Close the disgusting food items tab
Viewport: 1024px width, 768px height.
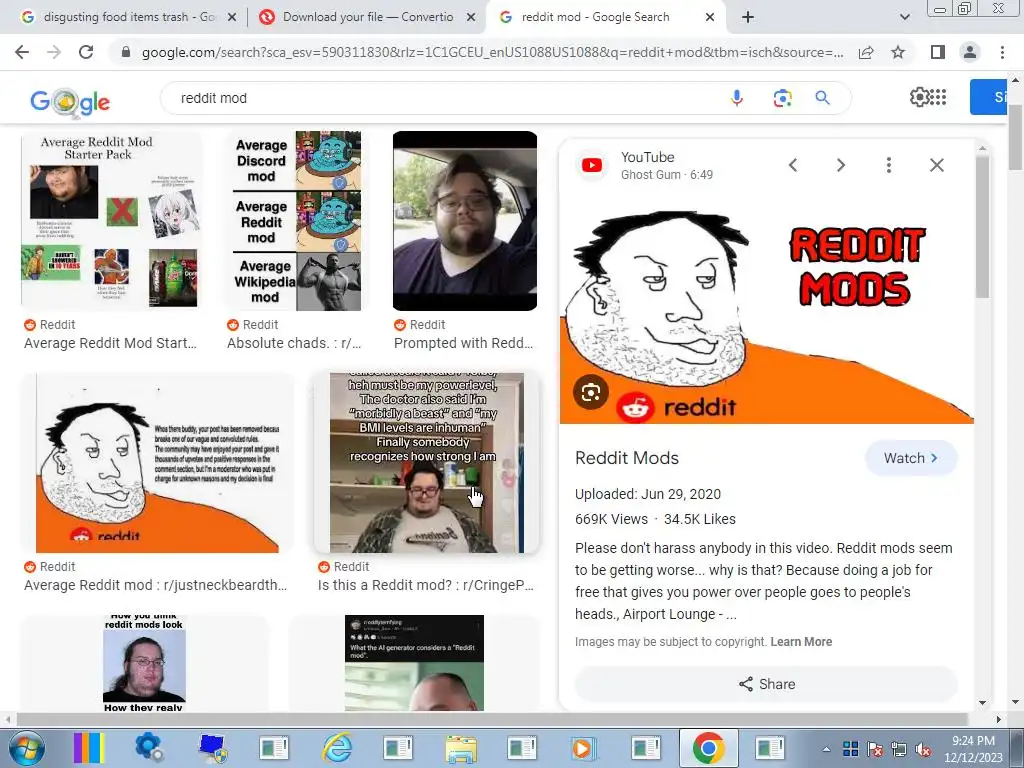point(232,18)
